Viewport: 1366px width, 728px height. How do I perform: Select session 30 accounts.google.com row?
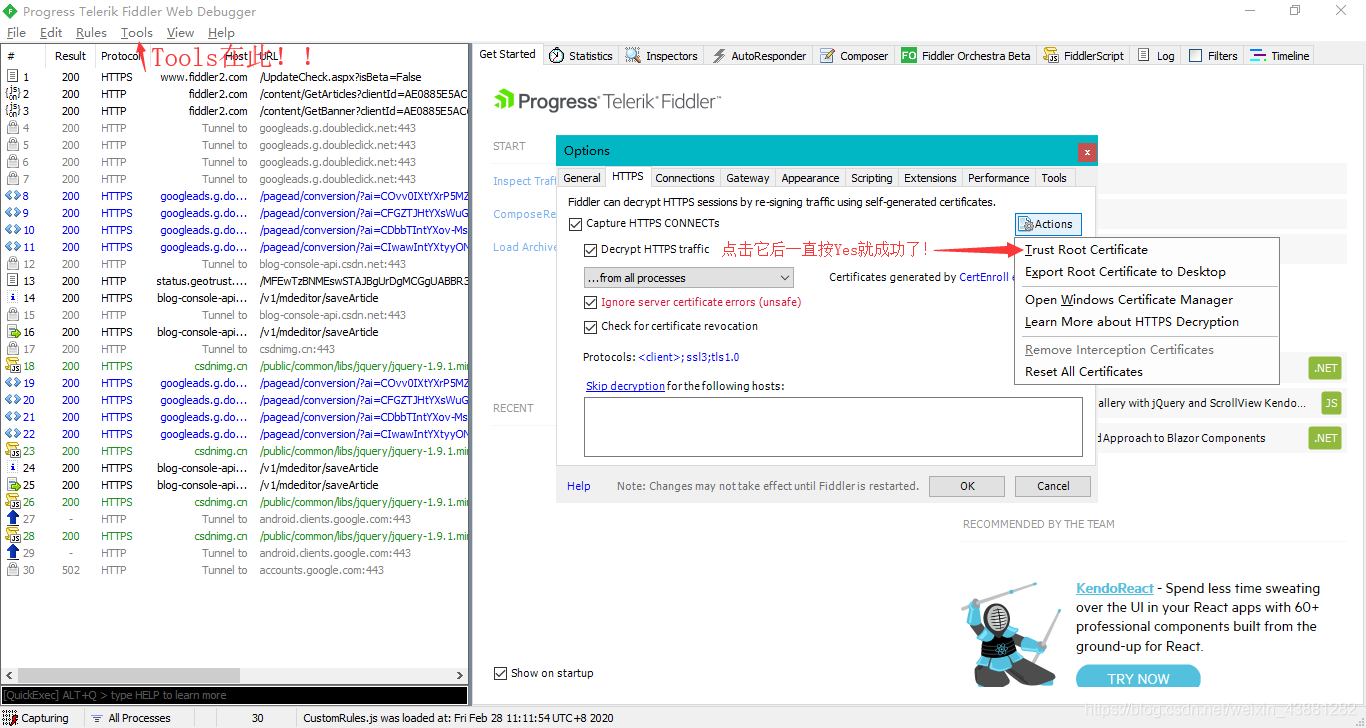pos(235,570)
